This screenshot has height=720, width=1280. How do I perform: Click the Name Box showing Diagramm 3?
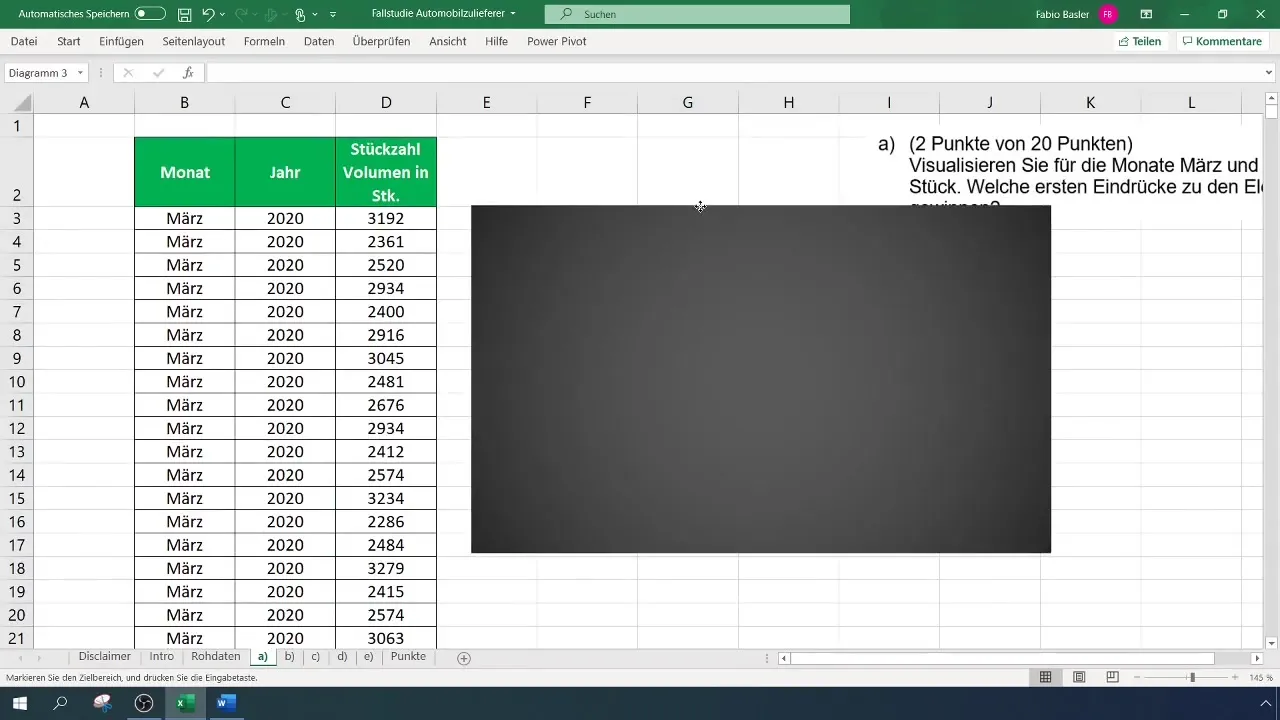(38, 73)
